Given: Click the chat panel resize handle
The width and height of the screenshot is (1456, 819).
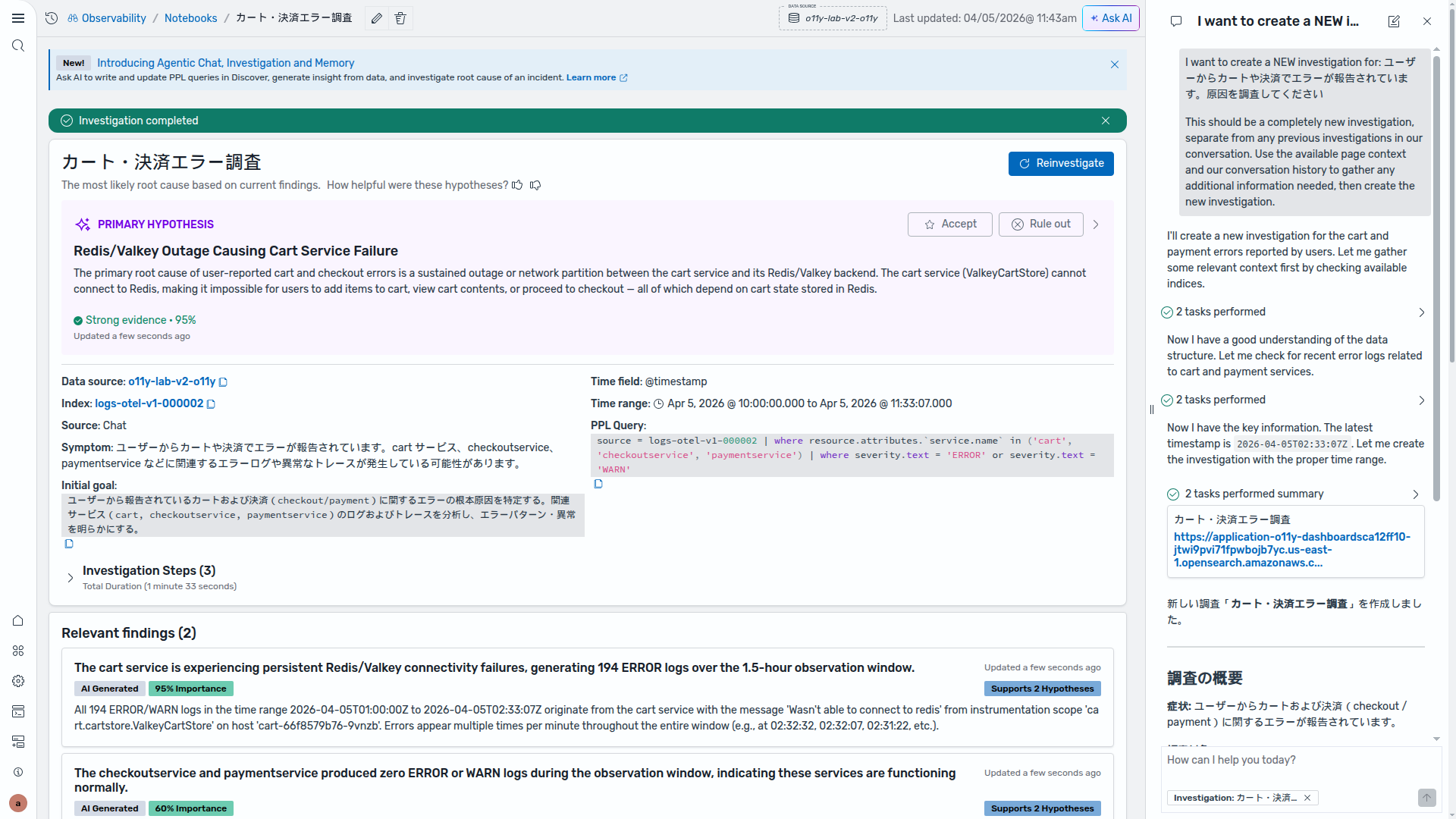Looking at the screenshot, I should coord(1151,409).
